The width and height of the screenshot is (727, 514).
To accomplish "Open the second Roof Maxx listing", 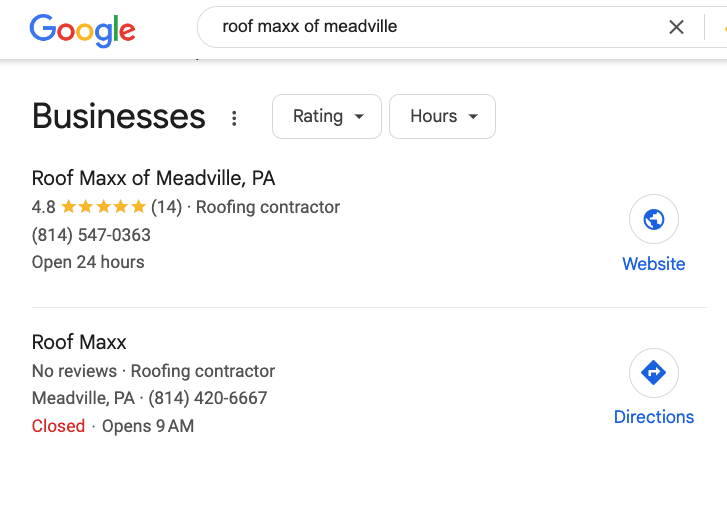I will tap(79, 343).
